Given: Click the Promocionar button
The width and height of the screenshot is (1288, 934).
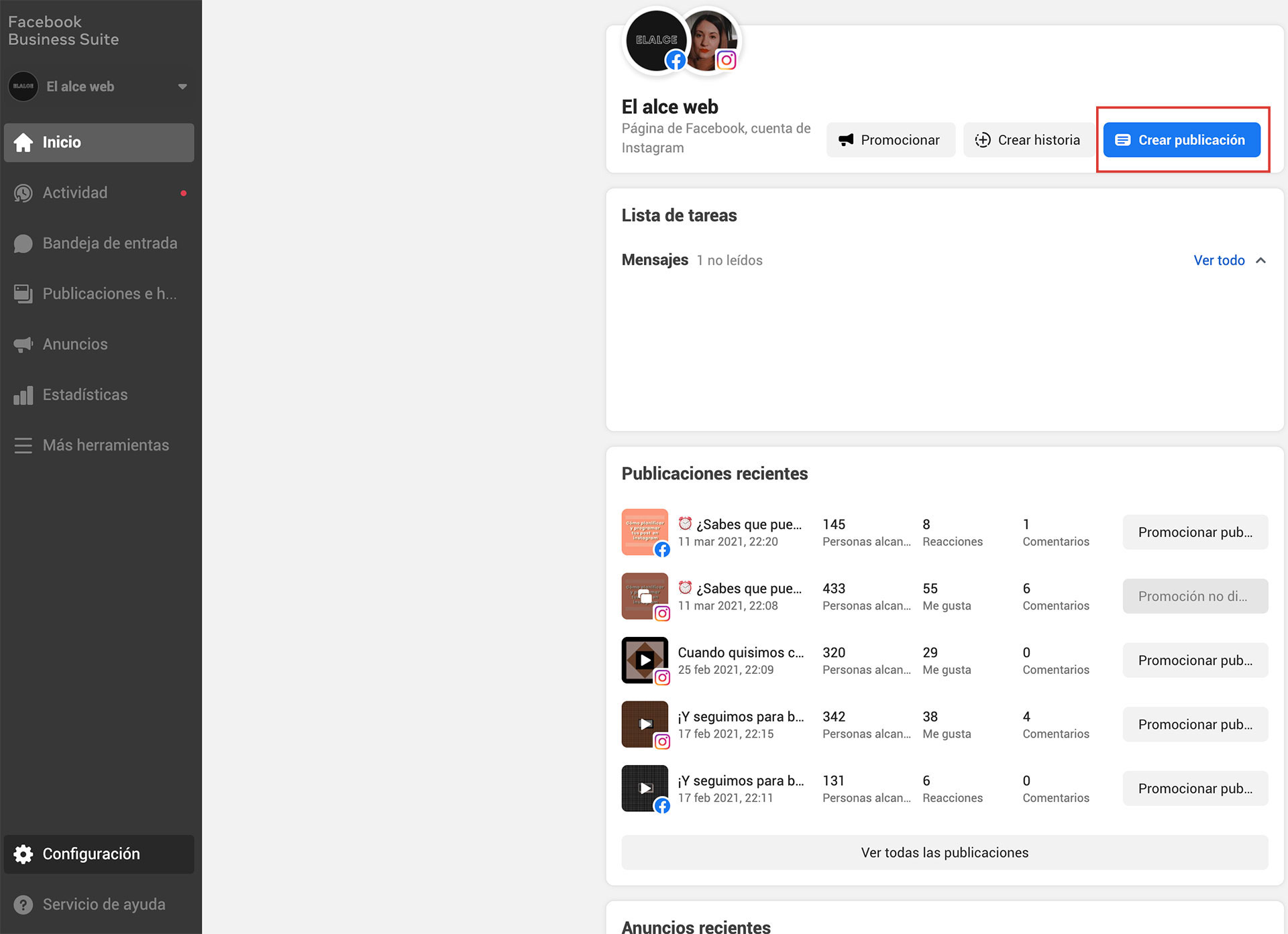Looking at the screenshot, I should (891, 139).
